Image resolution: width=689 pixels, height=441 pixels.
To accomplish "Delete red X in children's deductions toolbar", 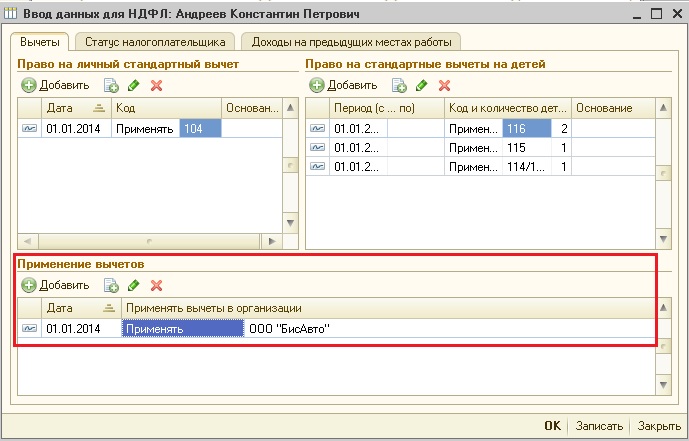I will [444, 85].
